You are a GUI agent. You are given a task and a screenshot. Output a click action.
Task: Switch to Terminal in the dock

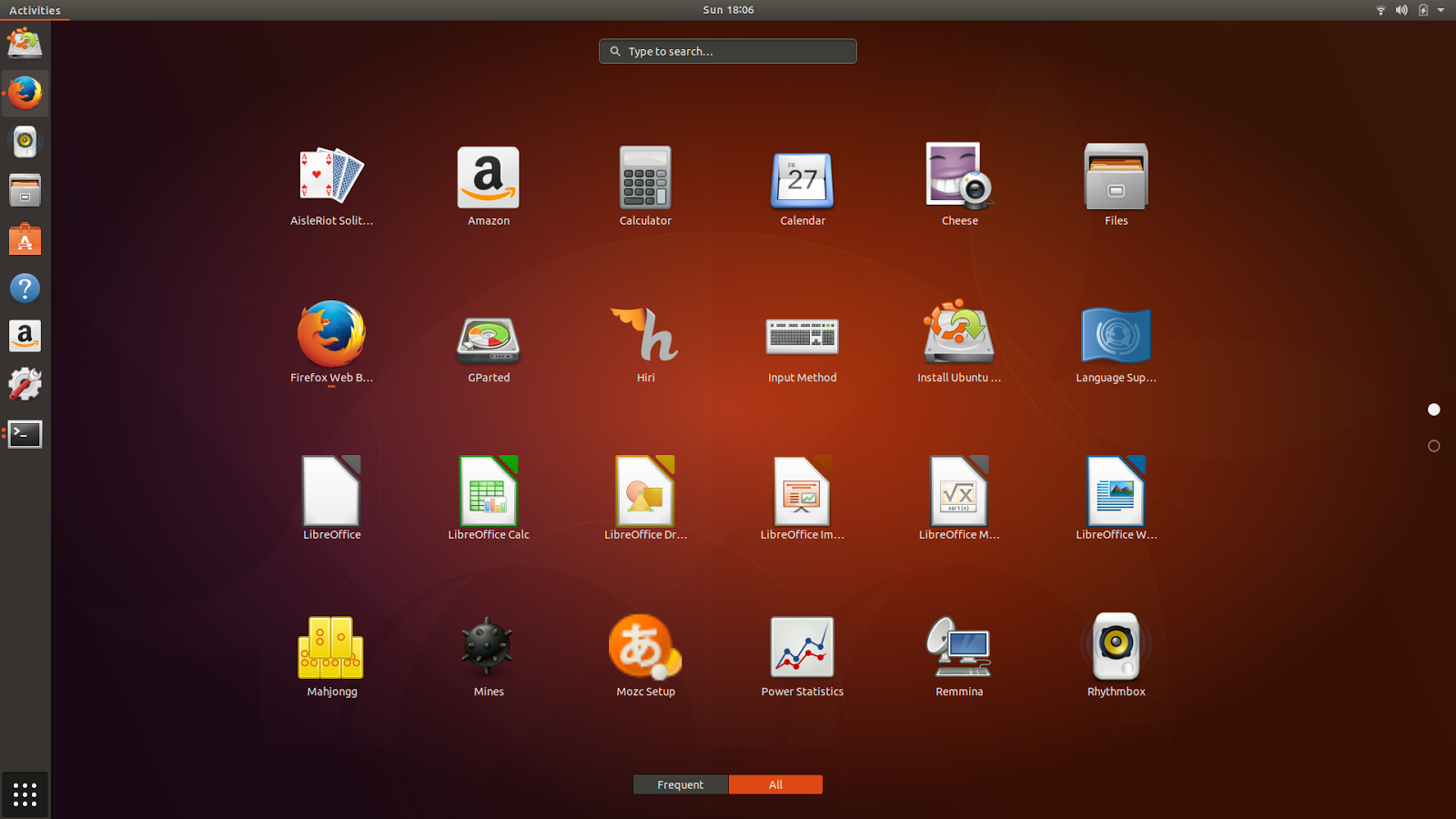click(25, 434)
